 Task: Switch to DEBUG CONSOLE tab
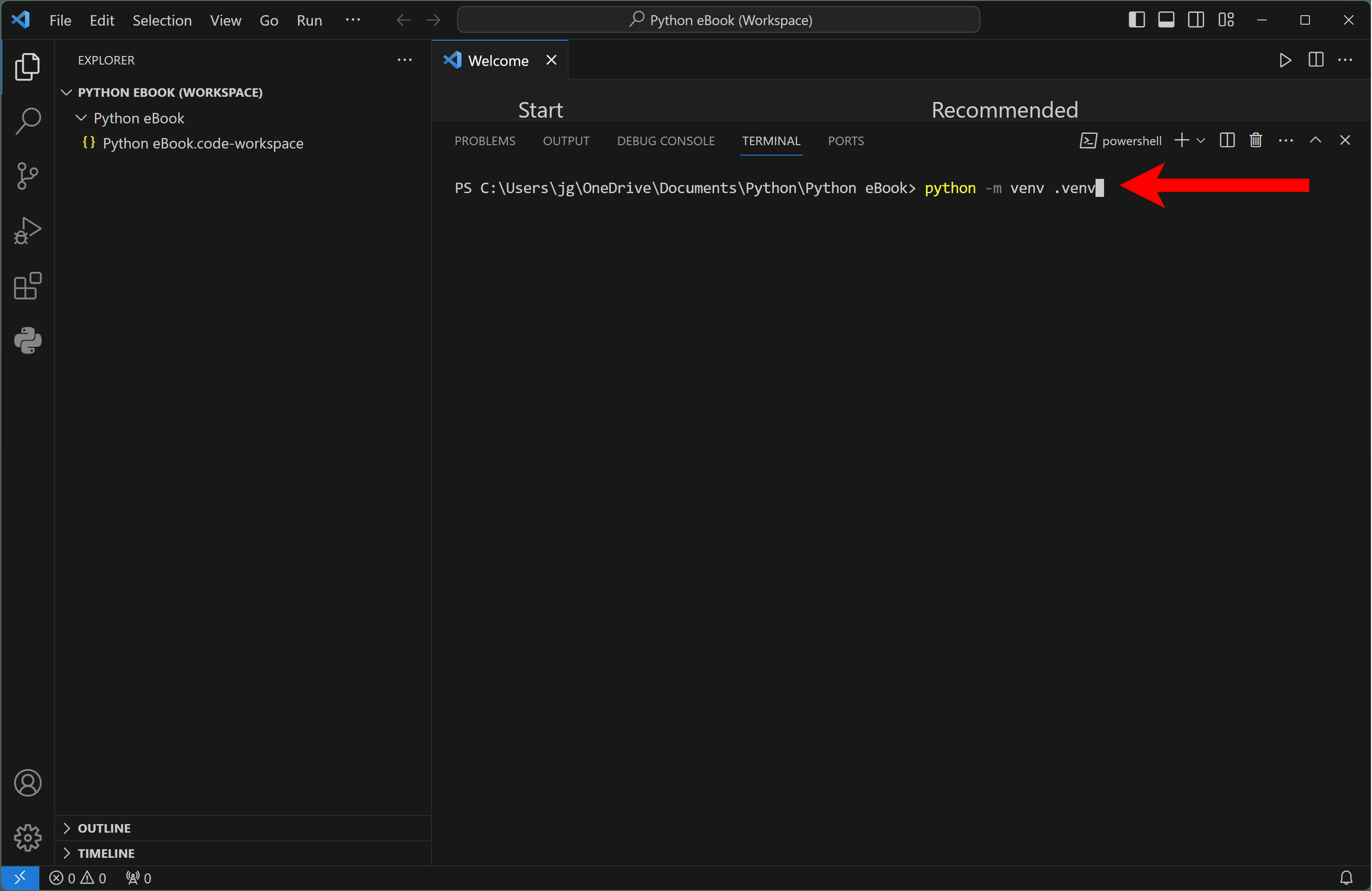[x=666, y=141]
